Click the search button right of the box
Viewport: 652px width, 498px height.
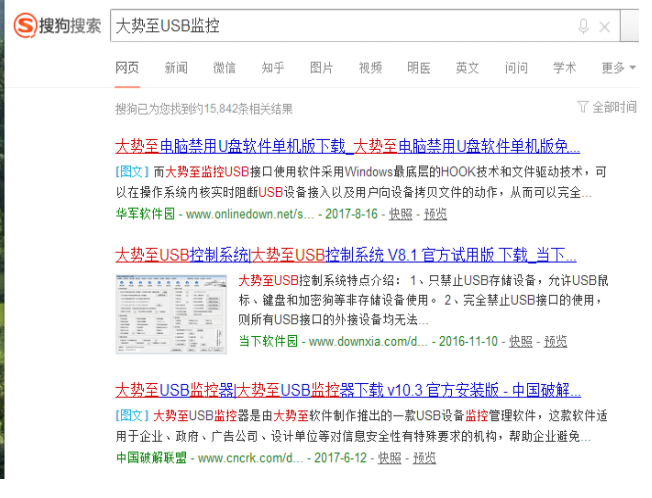[630, 26]
